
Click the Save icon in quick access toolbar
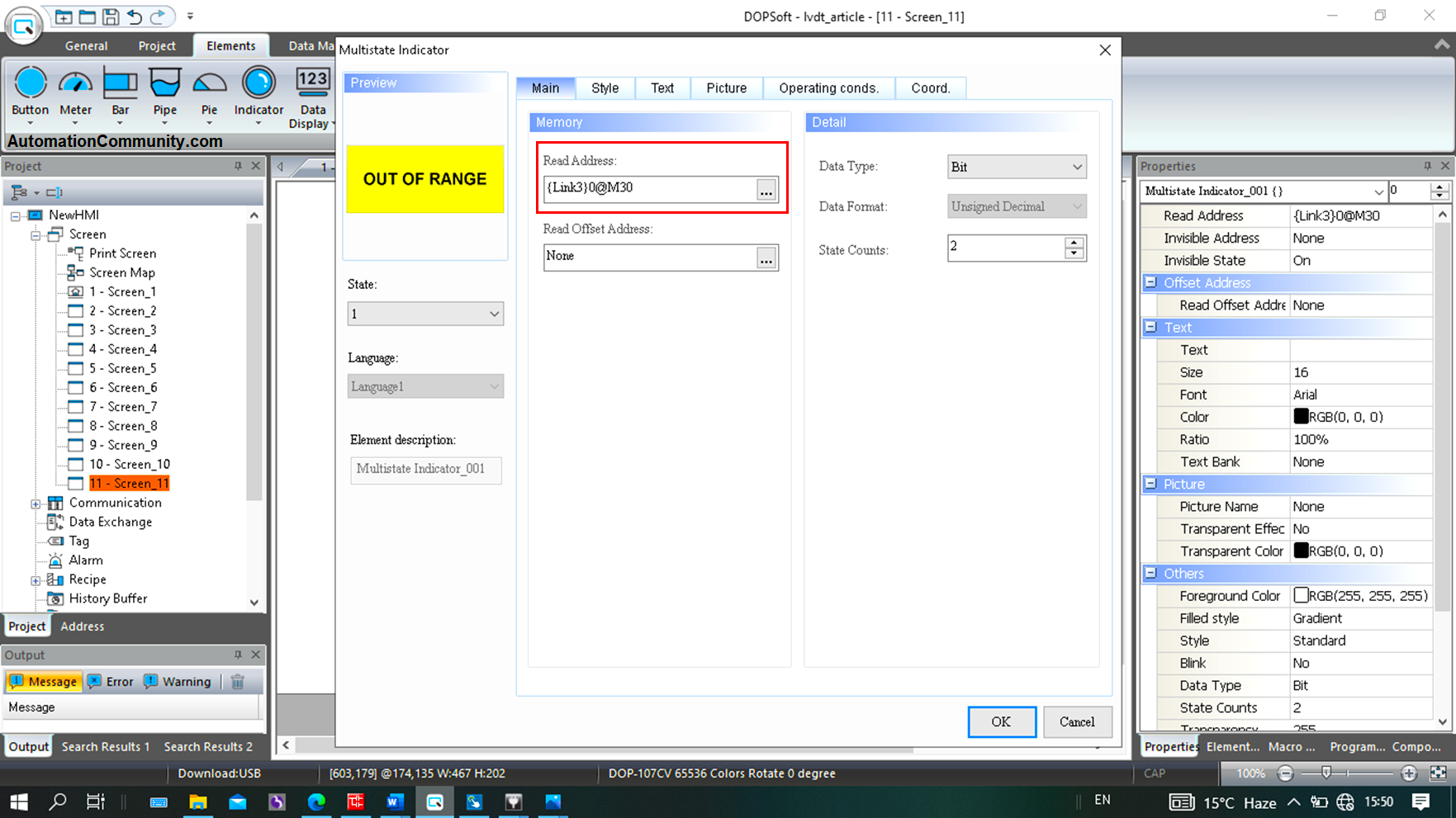pyautogui.click(x=111, y=17)
